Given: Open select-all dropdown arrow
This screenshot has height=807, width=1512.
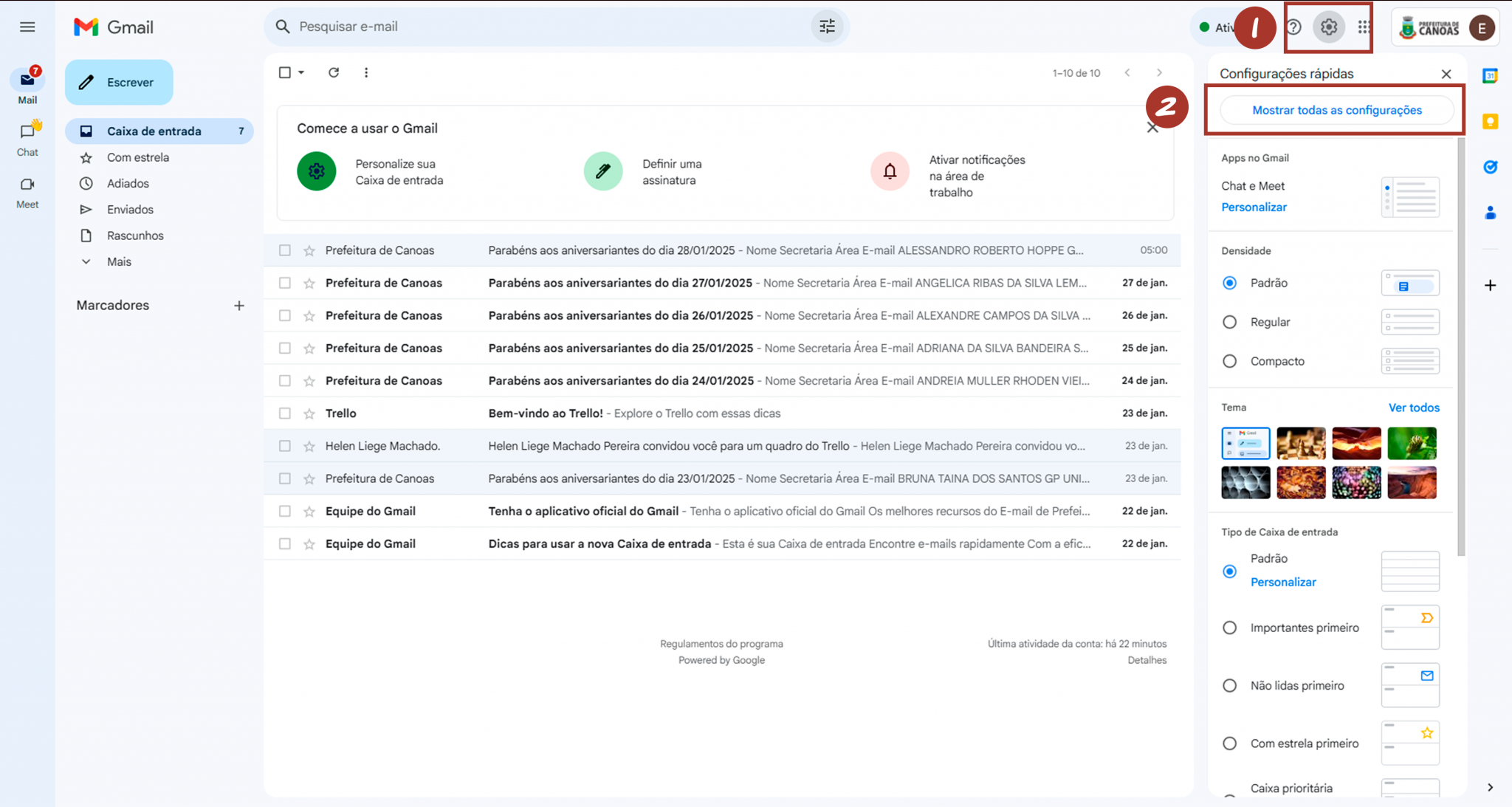Looking at the screenshot, I should 301,72.
